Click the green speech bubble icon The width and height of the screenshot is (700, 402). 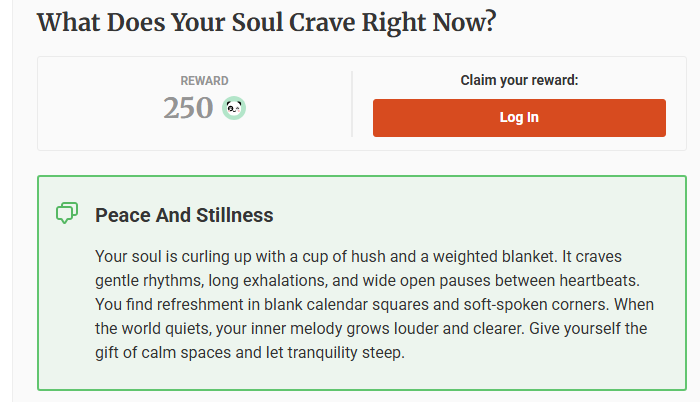(67, 214)
